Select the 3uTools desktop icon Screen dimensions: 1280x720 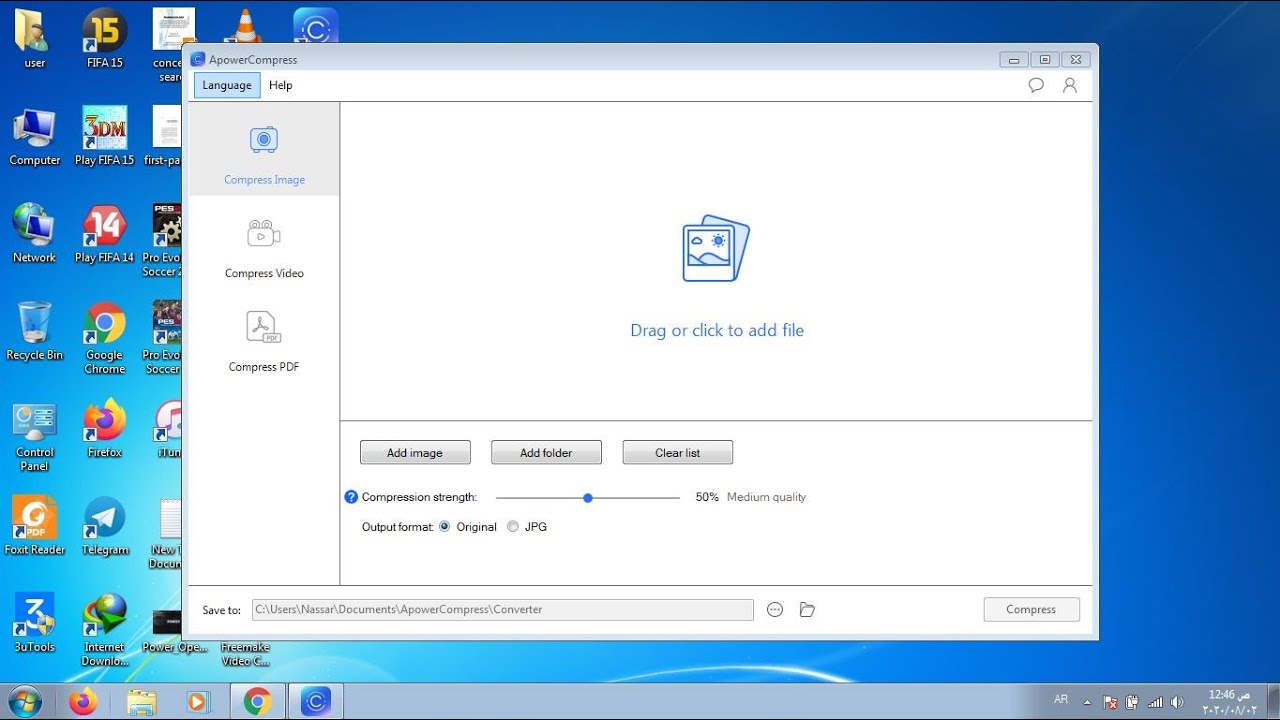(35, 623)
